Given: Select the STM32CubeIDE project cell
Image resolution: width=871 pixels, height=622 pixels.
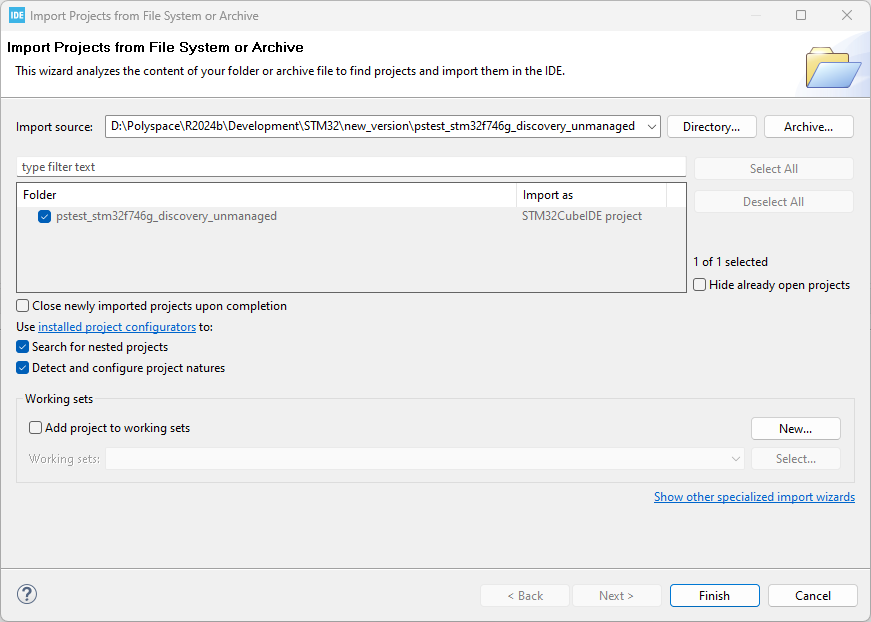Looking at the screenshot, I should point(582,216).
